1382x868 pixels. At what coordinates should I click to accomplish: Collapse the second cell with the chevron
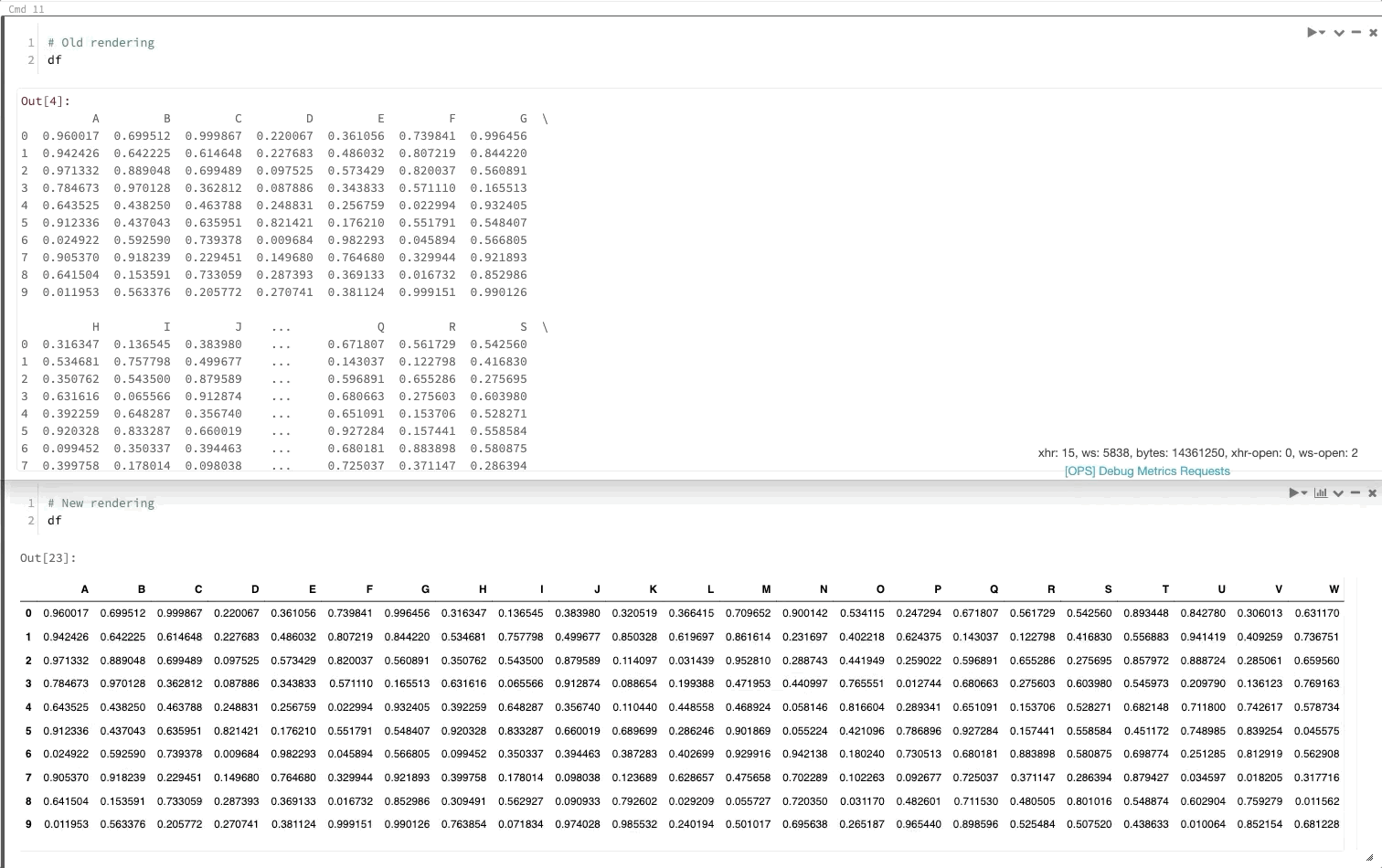pyautogui.click(x=1337, y=492)
